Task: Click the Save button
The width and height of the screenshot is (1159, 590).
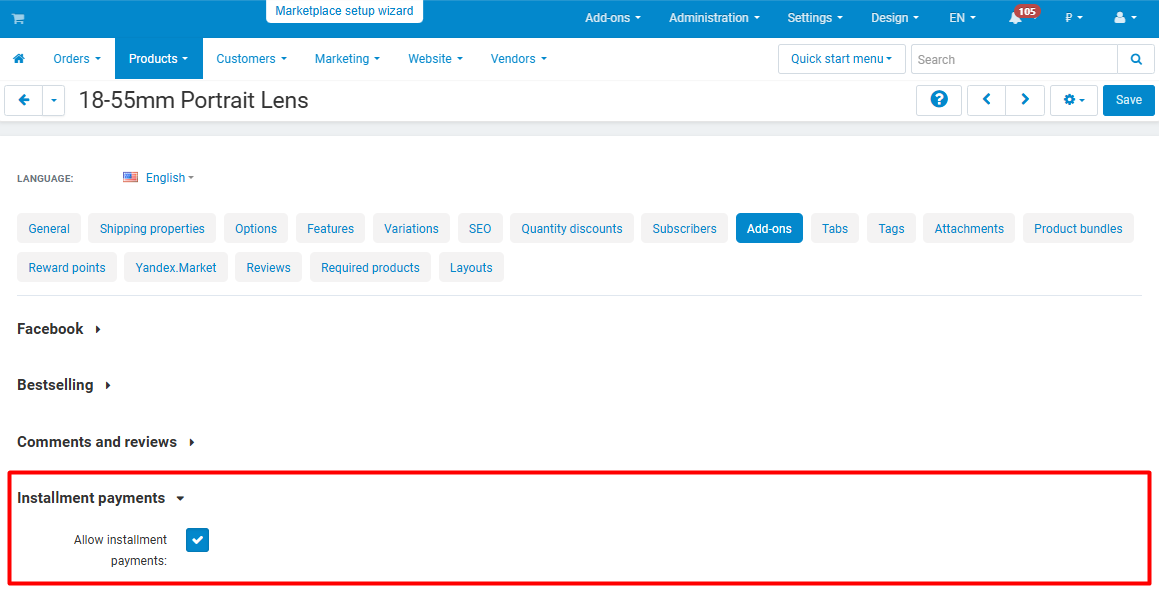Action: [1129, 100]
